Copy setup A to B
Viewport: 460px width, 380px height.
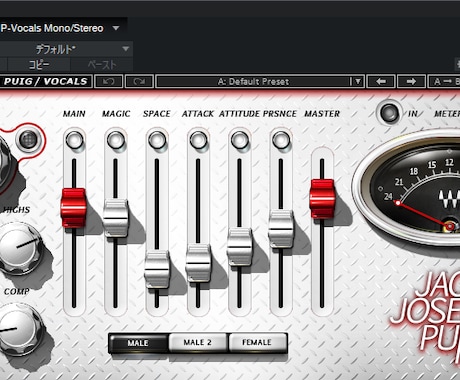tap(445, 81)
